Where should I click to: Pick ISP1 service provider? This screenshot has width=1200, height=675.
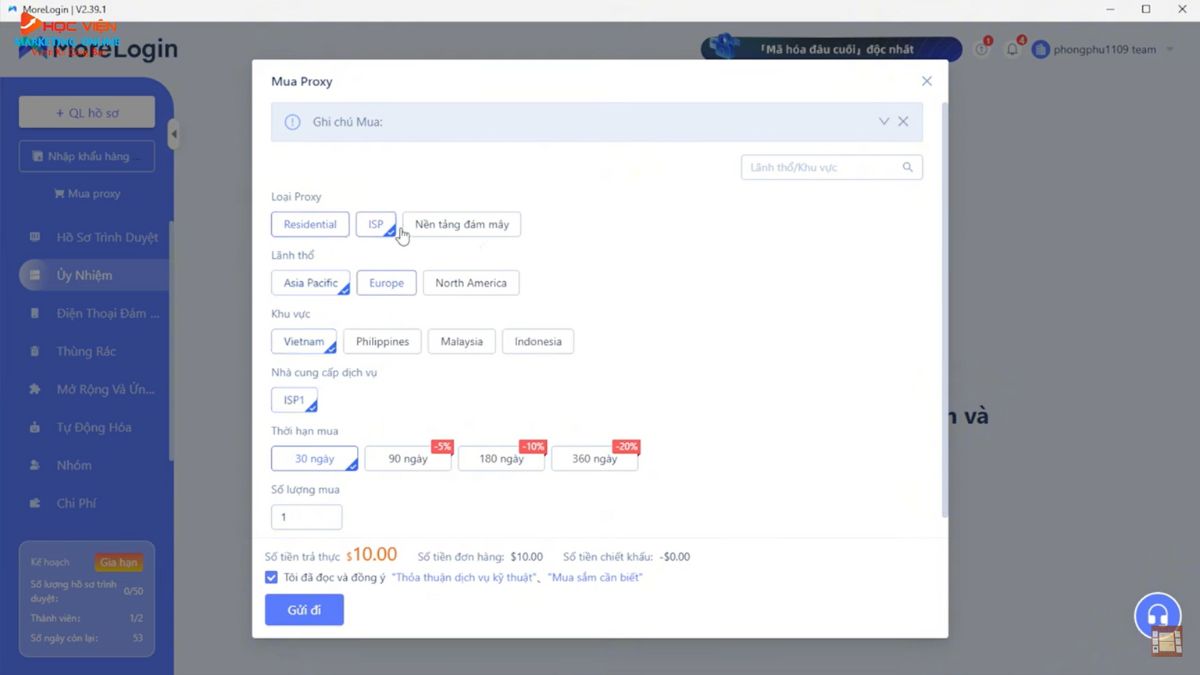[294, 400]
